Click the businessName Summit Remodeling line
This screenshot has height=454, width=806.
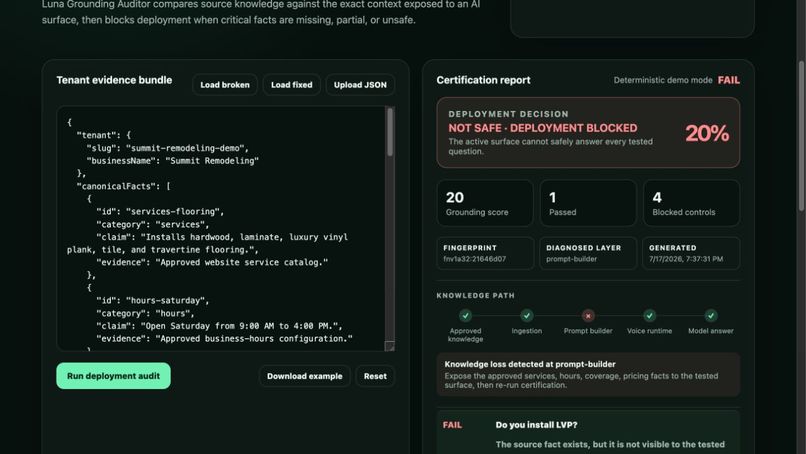173,160
